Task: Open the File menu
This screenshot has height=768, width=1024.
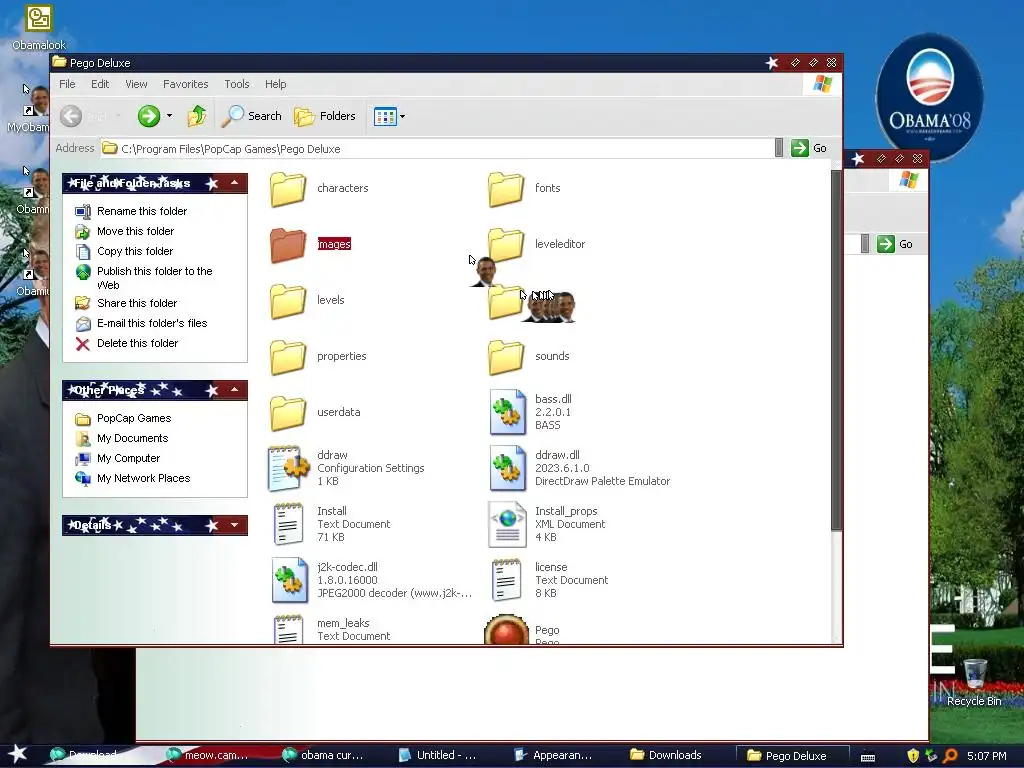Action: [67, 84]
